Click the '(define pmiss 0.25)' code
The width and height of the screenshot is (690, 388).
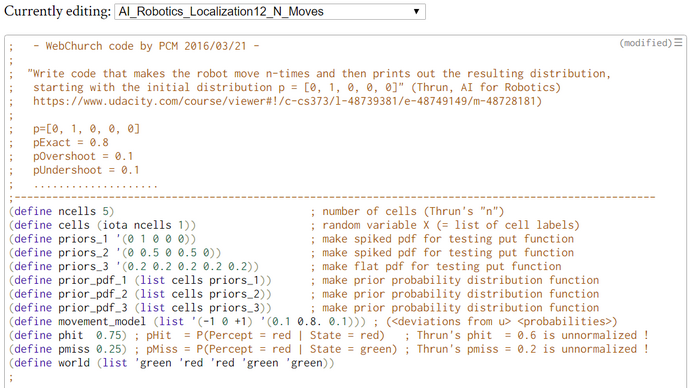[68, 349]
